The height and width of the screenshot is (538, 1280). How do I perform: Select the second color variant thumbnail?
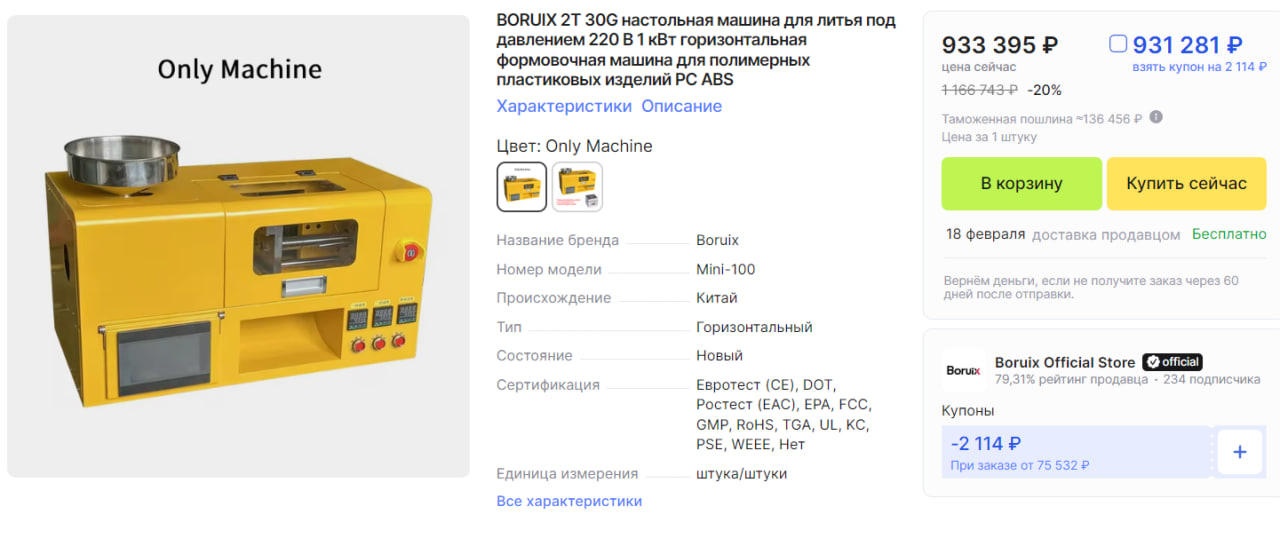pyautogui.click(x=577, y=187)
